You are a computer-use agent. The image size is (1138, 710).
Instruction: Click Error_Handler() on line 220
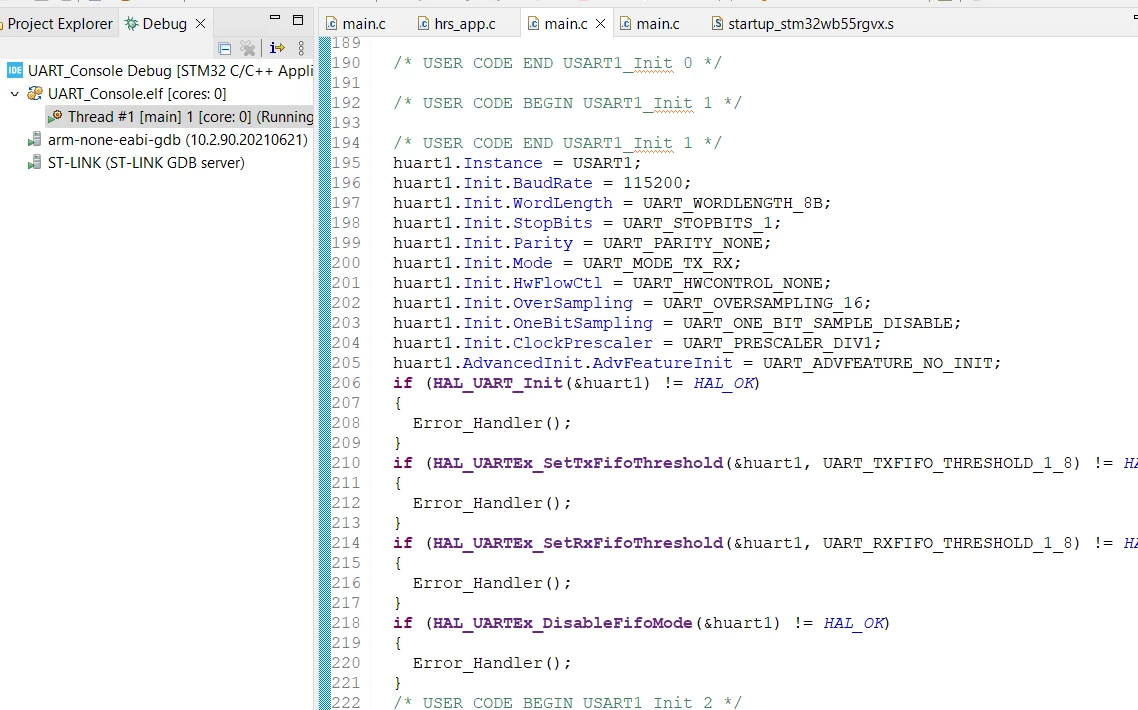[487, 663]
